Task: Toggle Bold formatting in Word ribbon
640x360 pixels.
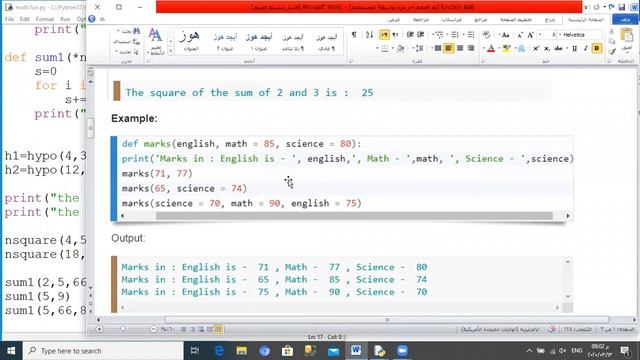Action: coord(597,48)
